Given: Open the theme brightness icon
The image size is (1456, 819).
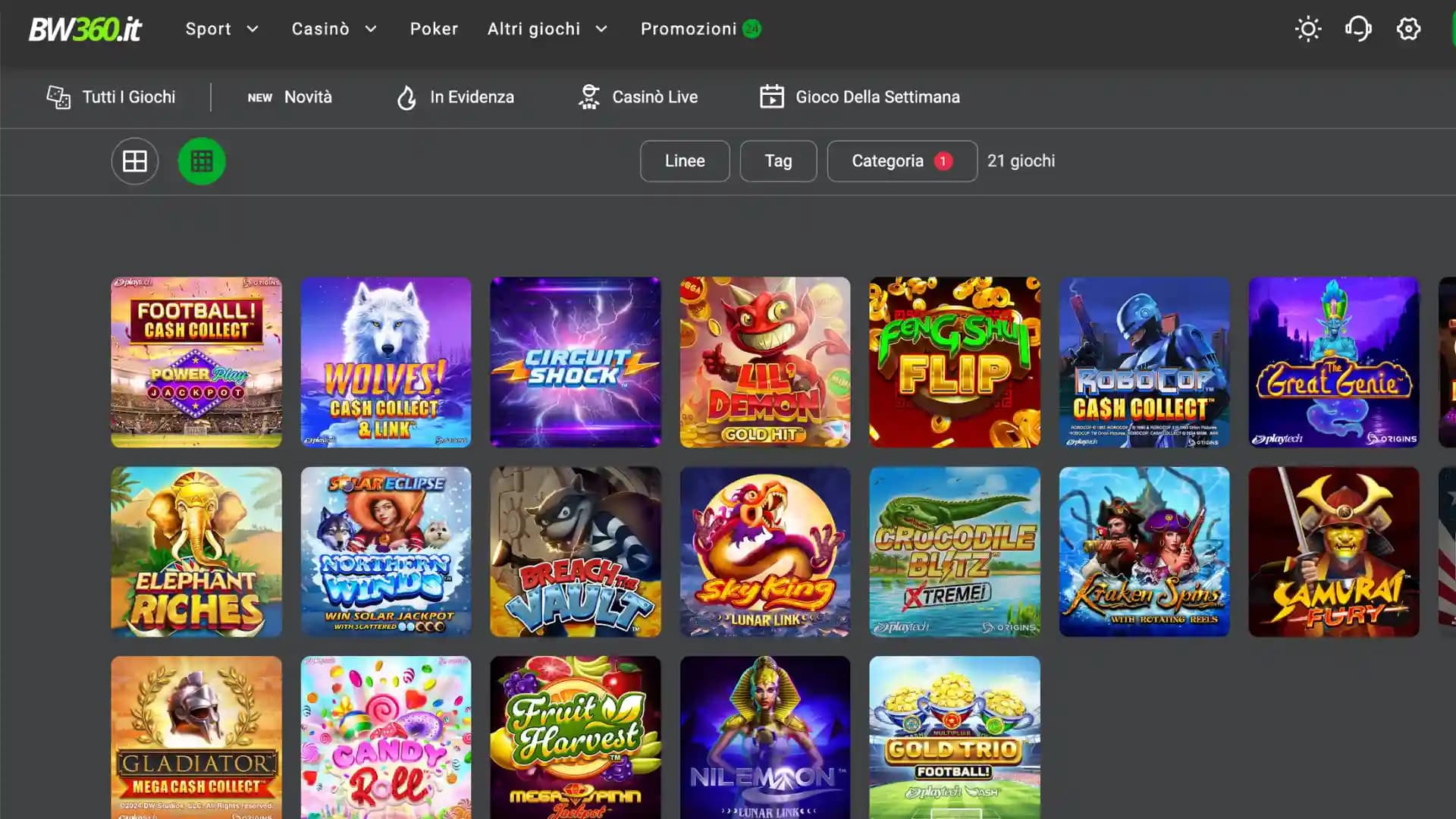Looking at the screenshot, I should tap(1307, 29).
